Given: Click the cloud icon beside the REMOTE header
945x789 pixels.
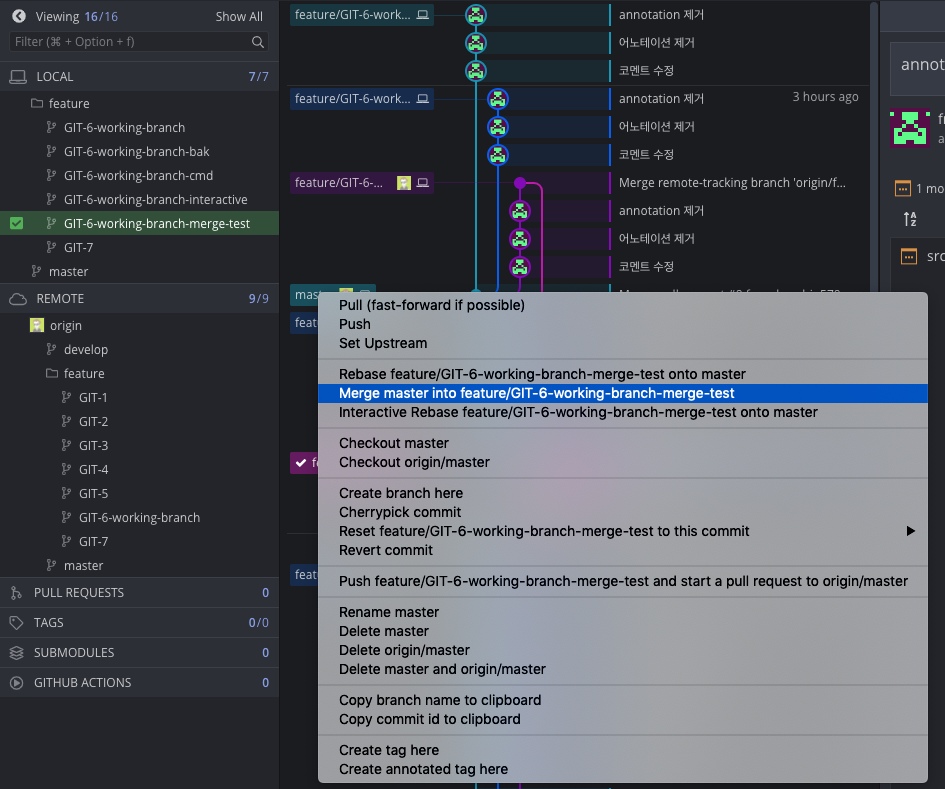Looking at the screenshot, I should coord(17,299).
